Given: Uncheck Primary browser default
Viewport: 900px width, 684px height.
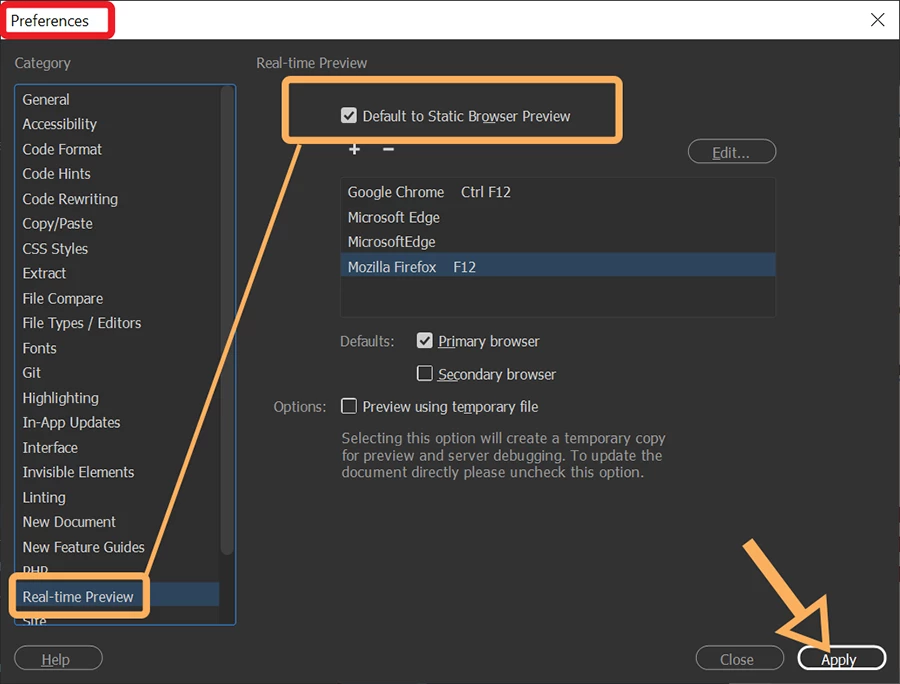Looking at the screenshot, I should tap(424, 341).
